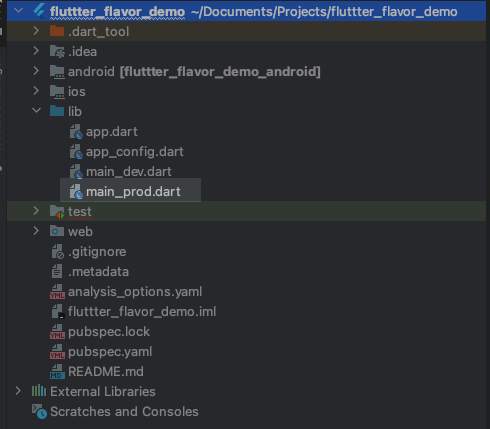The image size is (490, 429).
Task: Click the YML icon for pubspec.yaml
Action: point(57,352)
